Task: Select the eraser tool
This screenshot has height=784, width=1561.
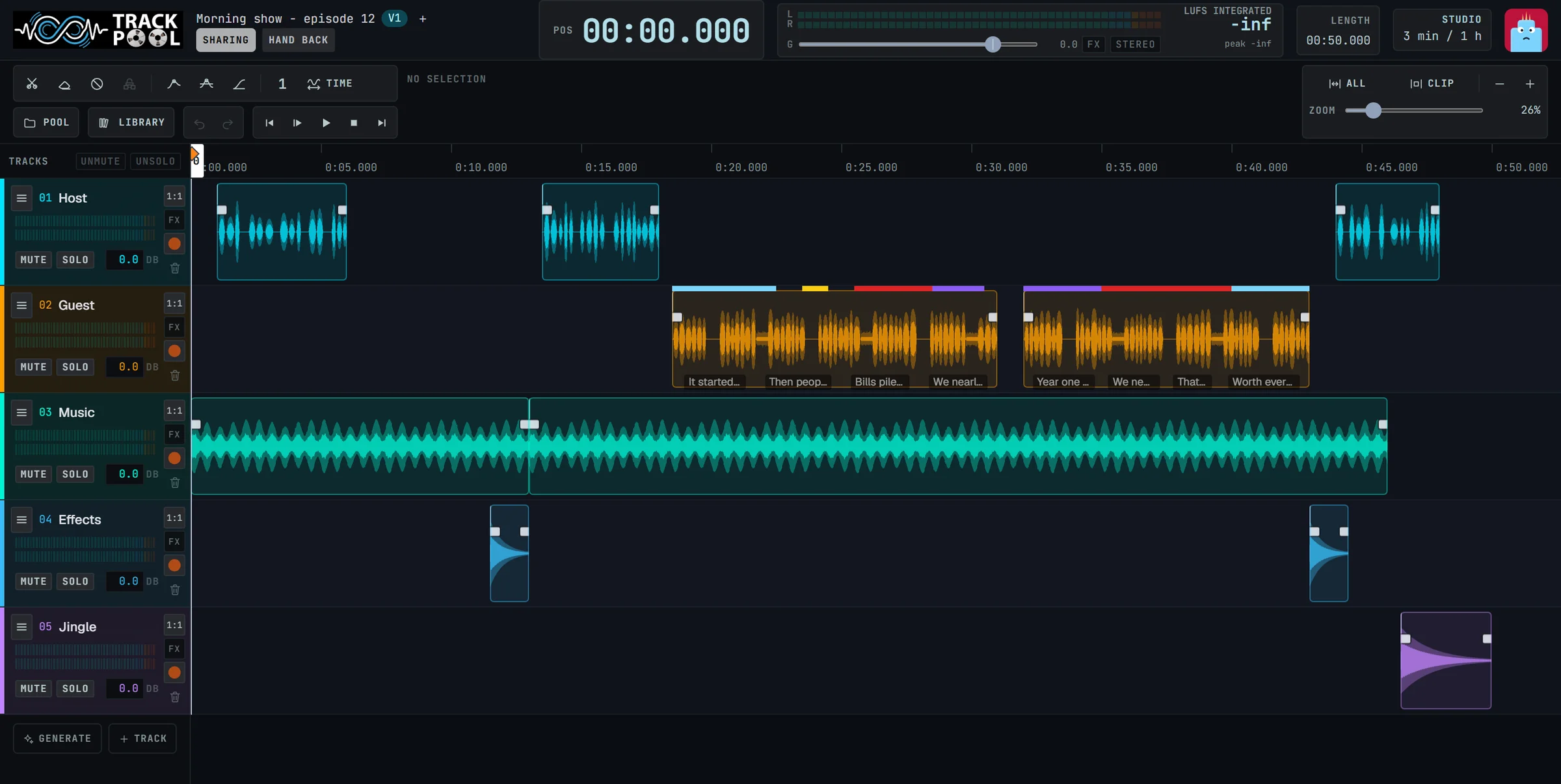Action: pyautogui.click(x=64, y=84)
